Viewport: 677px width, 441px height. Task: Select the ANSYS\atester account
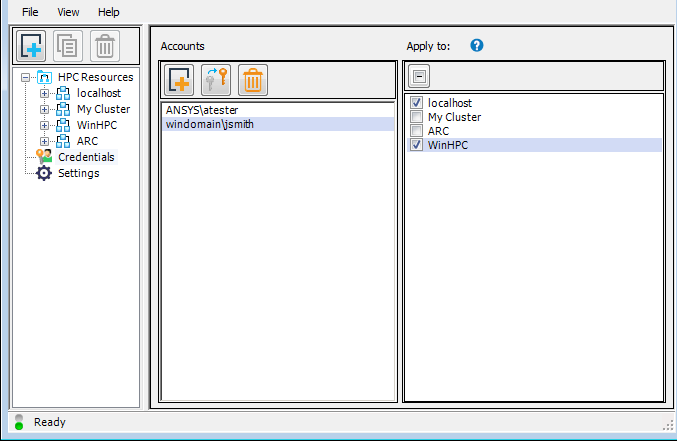pyautogui.click(x=278, y=110)
